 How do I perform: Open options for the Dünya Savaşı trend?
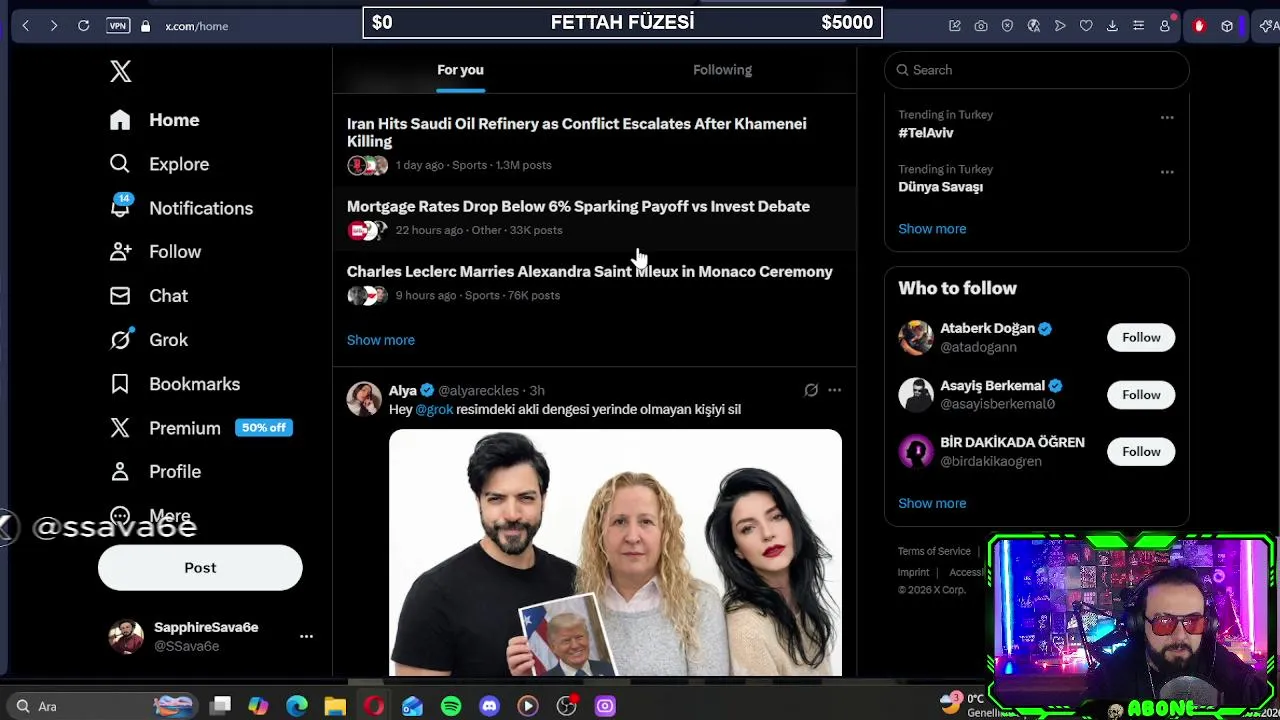click(x=1167, y=172)
